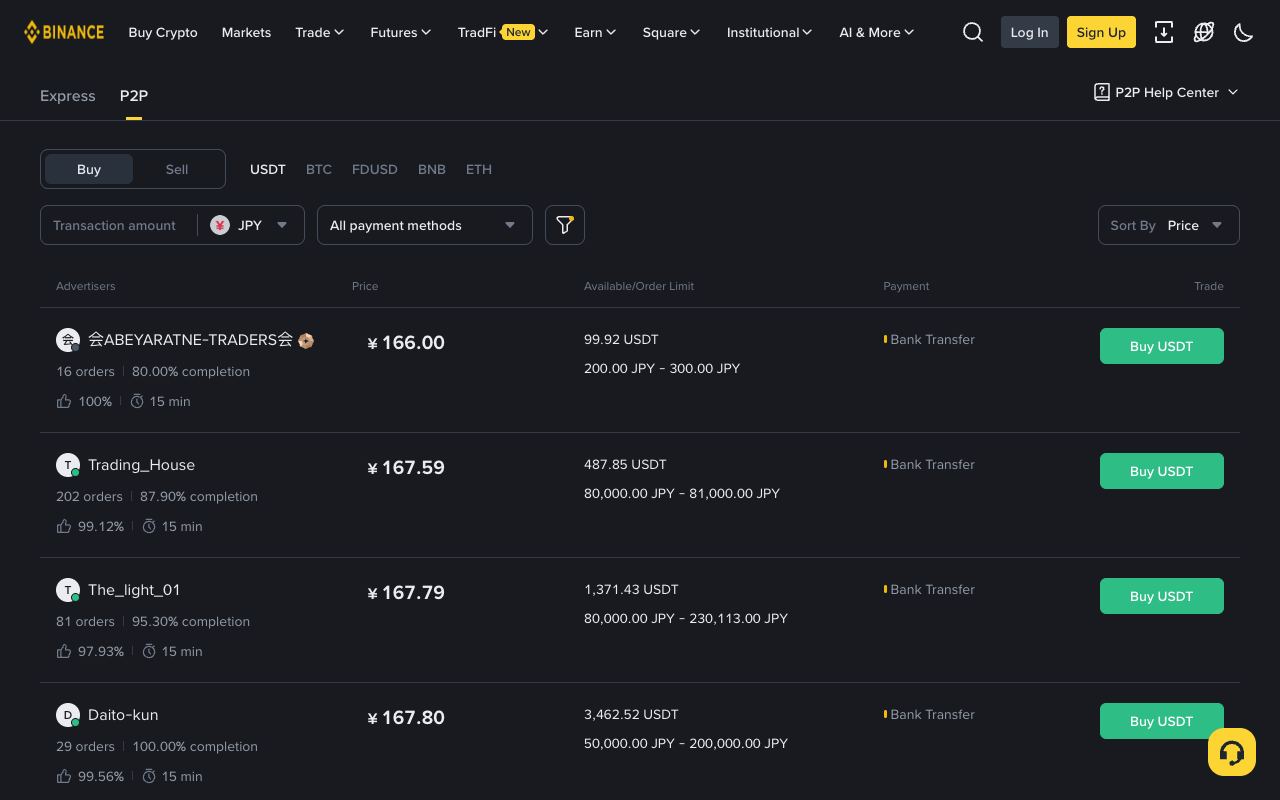This screenshot has height=800, width=1280.
Task: Expand the P2P Help Center chevron
Action: tap(1233, 92)
